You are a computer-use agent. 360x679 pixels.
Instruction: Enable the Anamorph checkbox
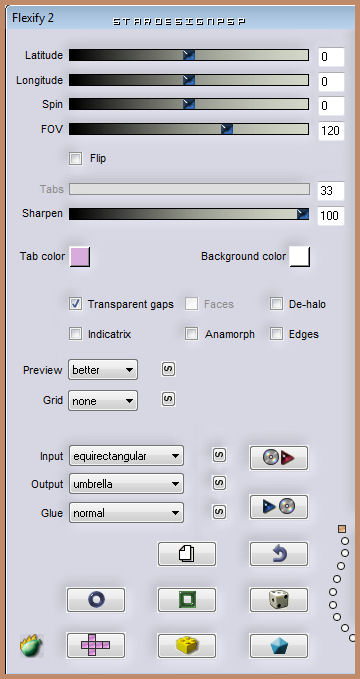coord(191,334)
